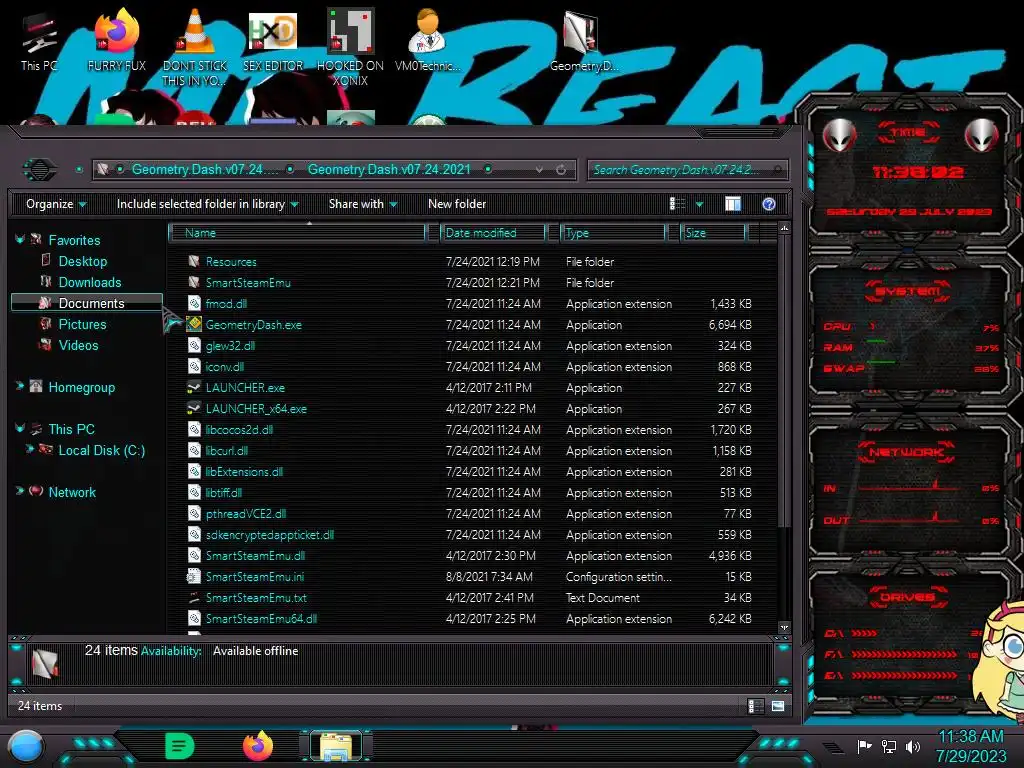Open the HxD SEX EDITOR shortcut
The height and width of the screenshot is (768, 1024).
click(273, 40)
